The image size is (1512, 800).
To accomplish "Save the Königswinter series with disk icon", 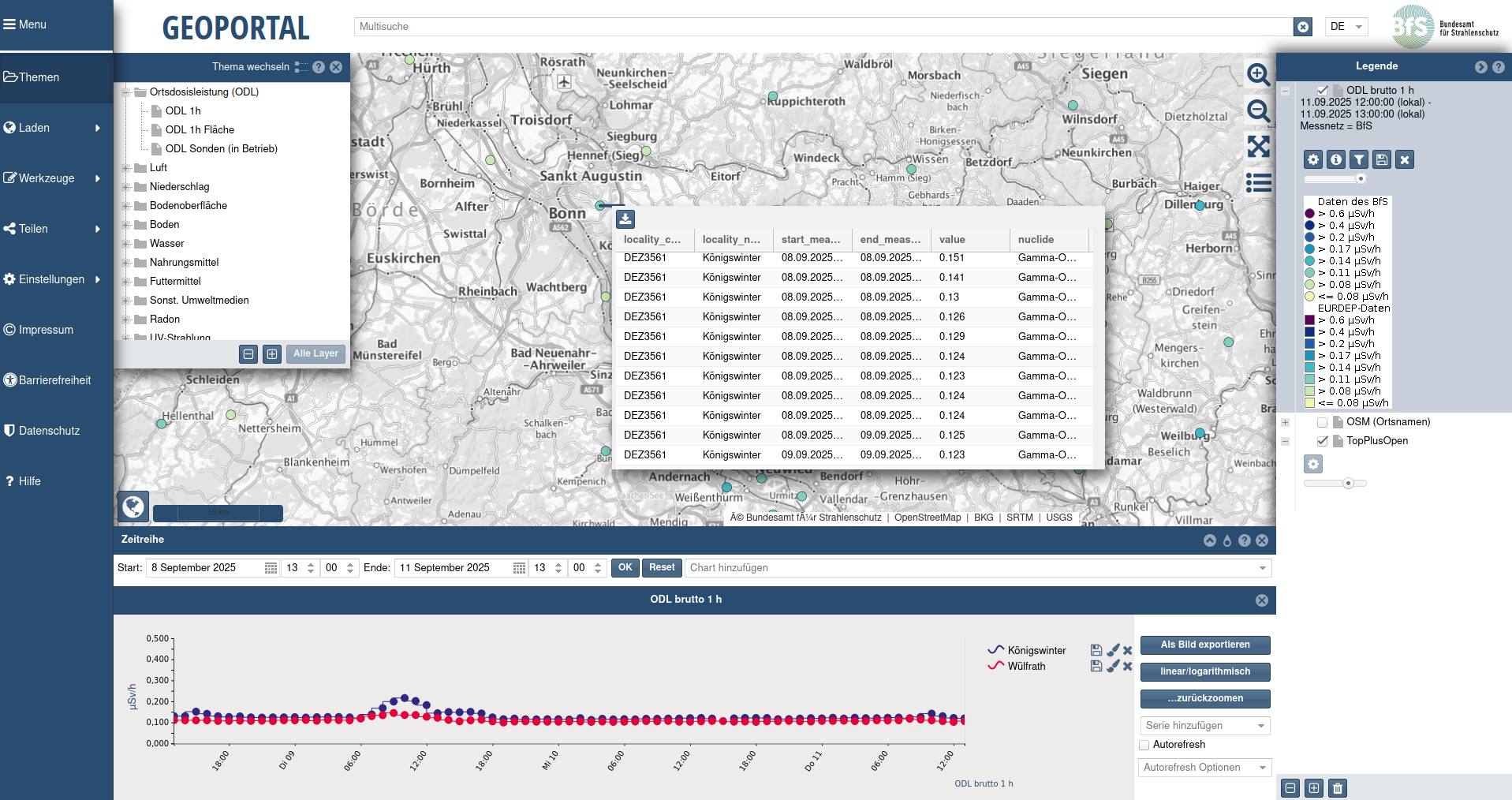I will click(x=1096, y=650).
